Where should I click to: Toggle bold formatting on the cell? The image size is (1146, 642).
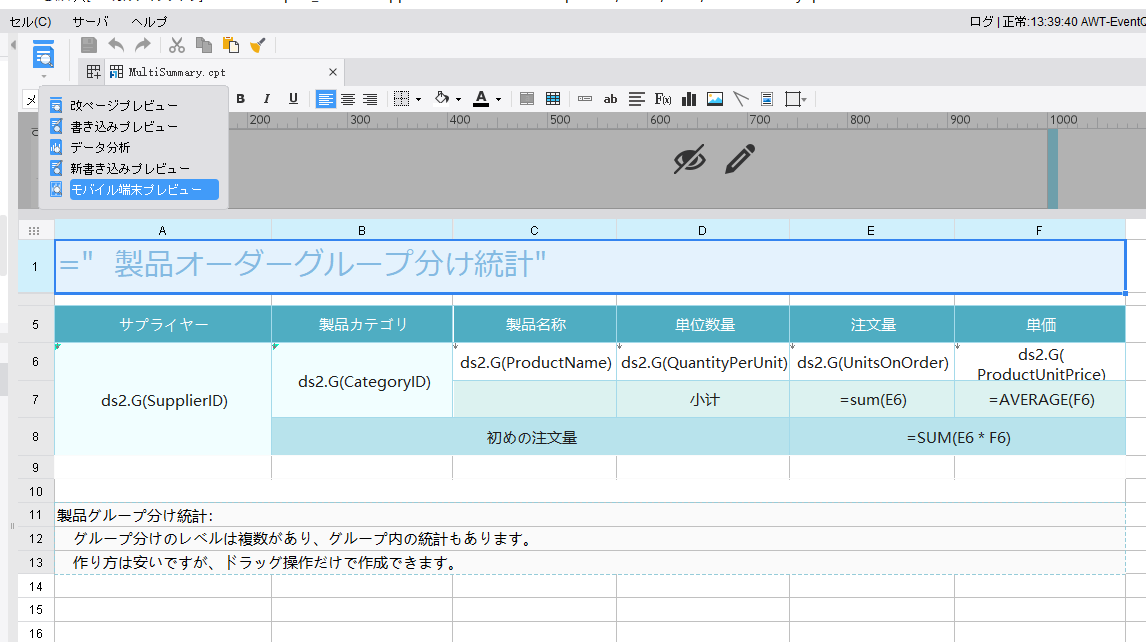click(240, 98)
